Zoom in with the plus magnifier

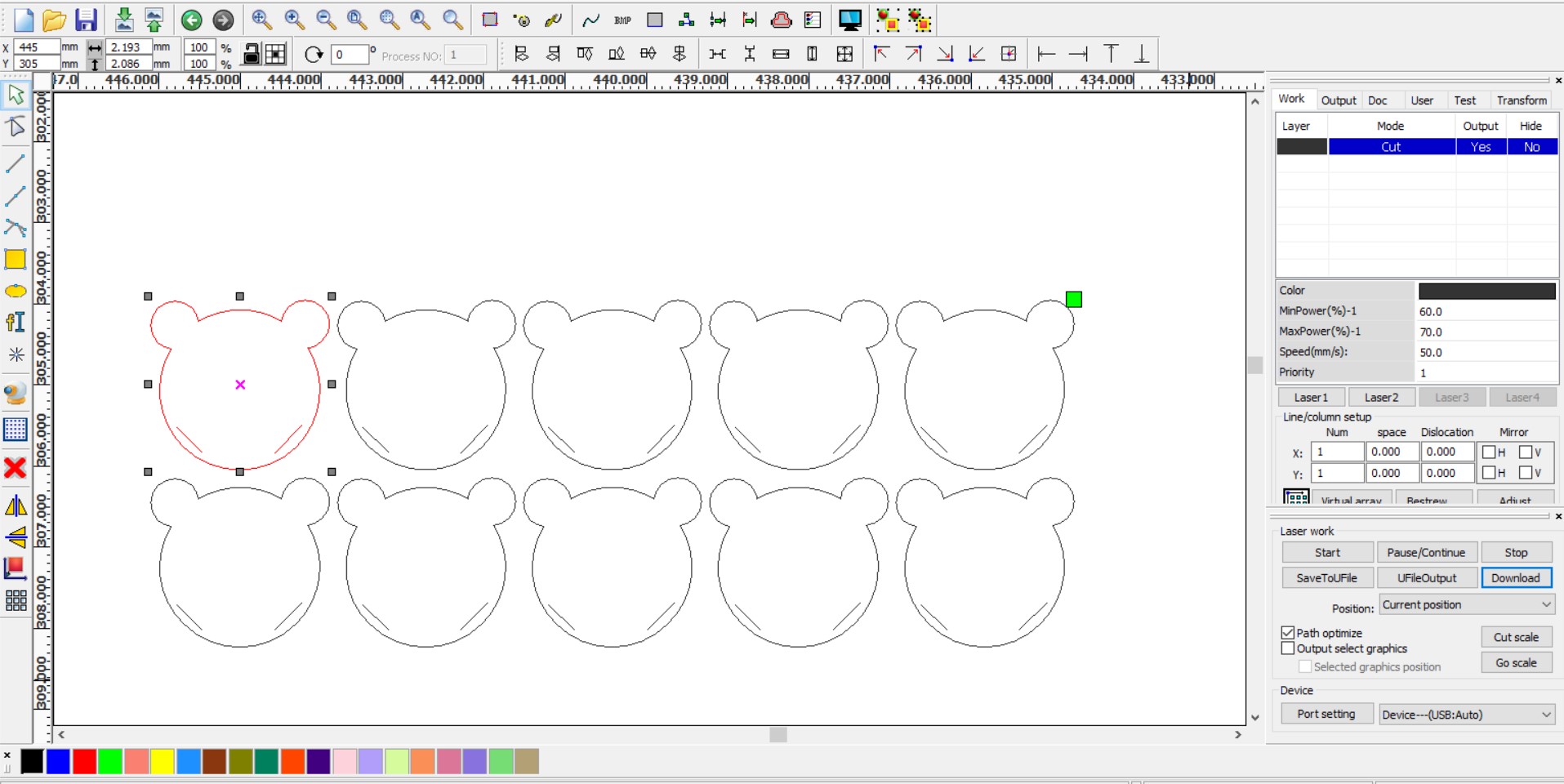coord(294,20)
